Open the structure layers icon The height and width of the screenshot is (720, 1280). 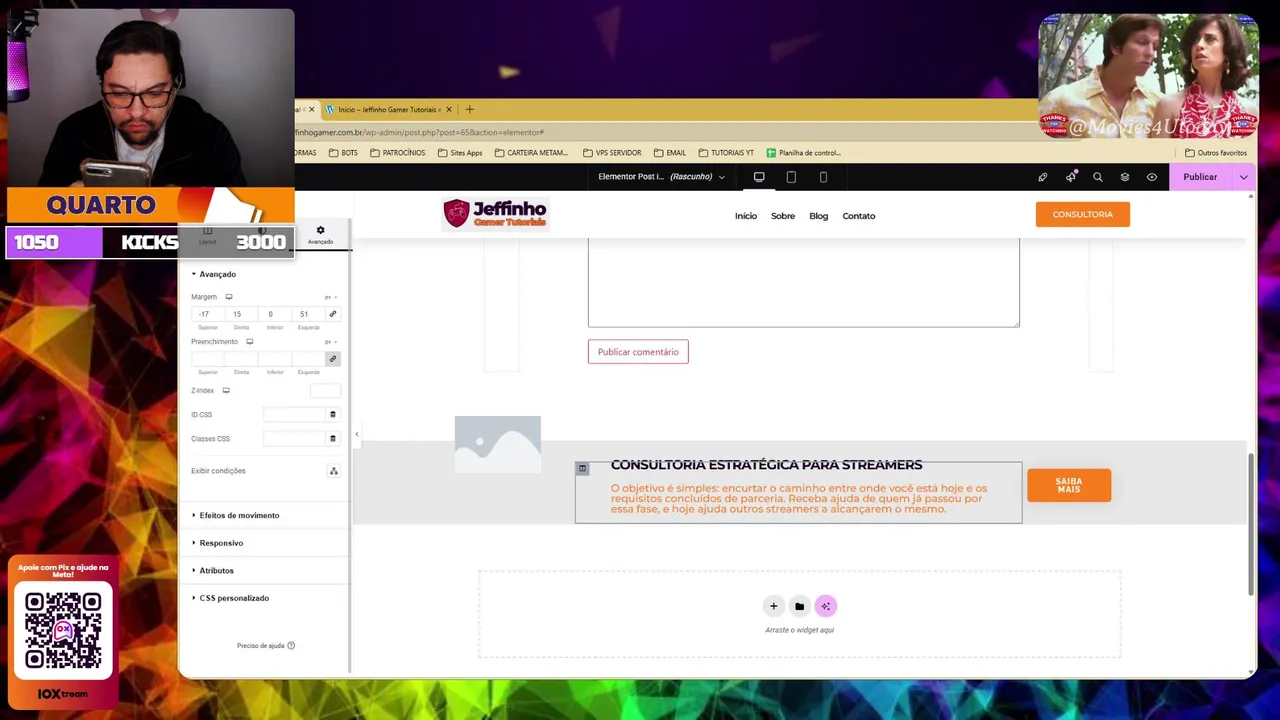click(x=1125, y=177)
